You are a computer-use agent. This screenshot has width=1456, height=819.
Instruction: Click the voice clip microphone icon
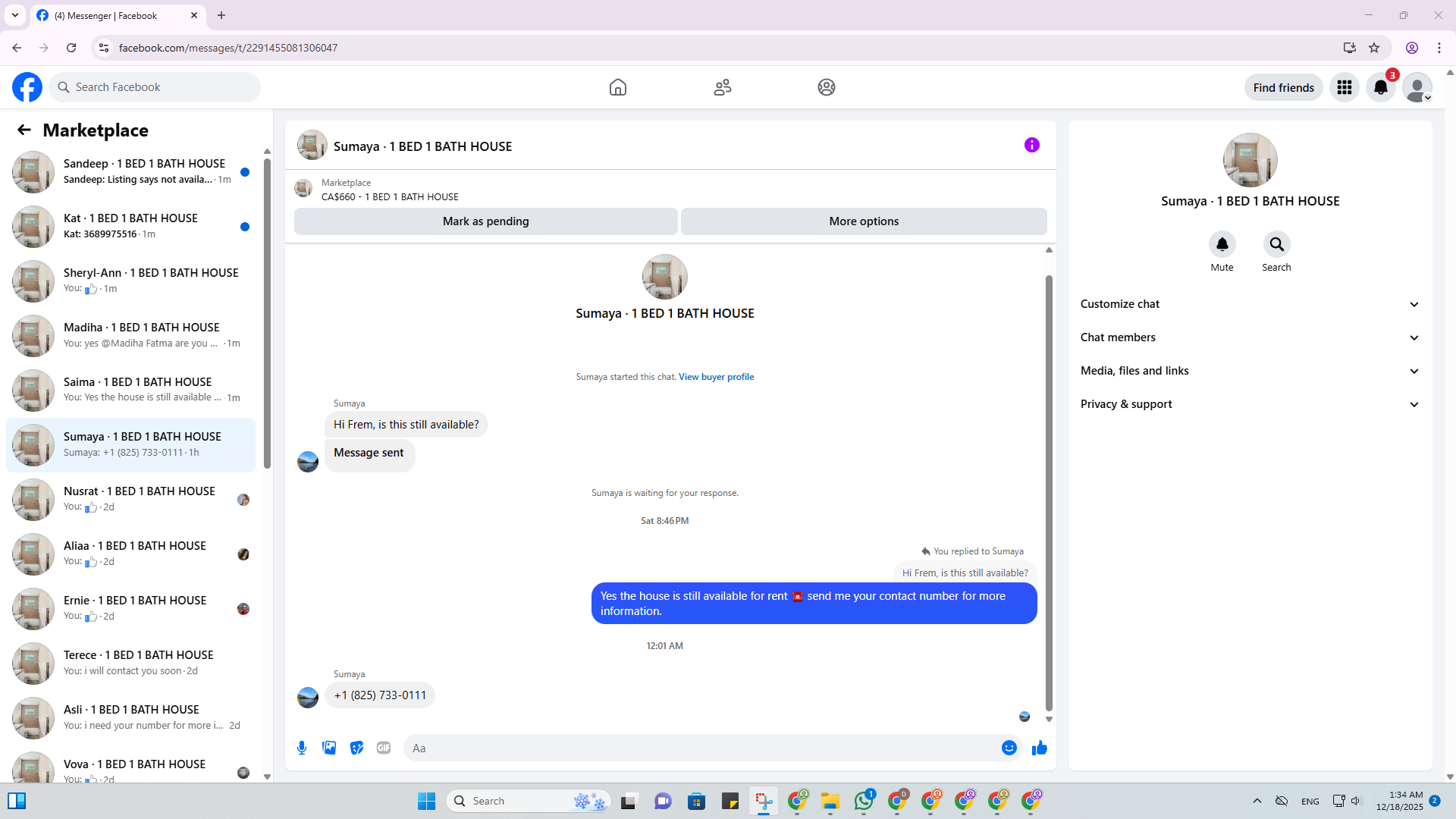pos(302,748)
